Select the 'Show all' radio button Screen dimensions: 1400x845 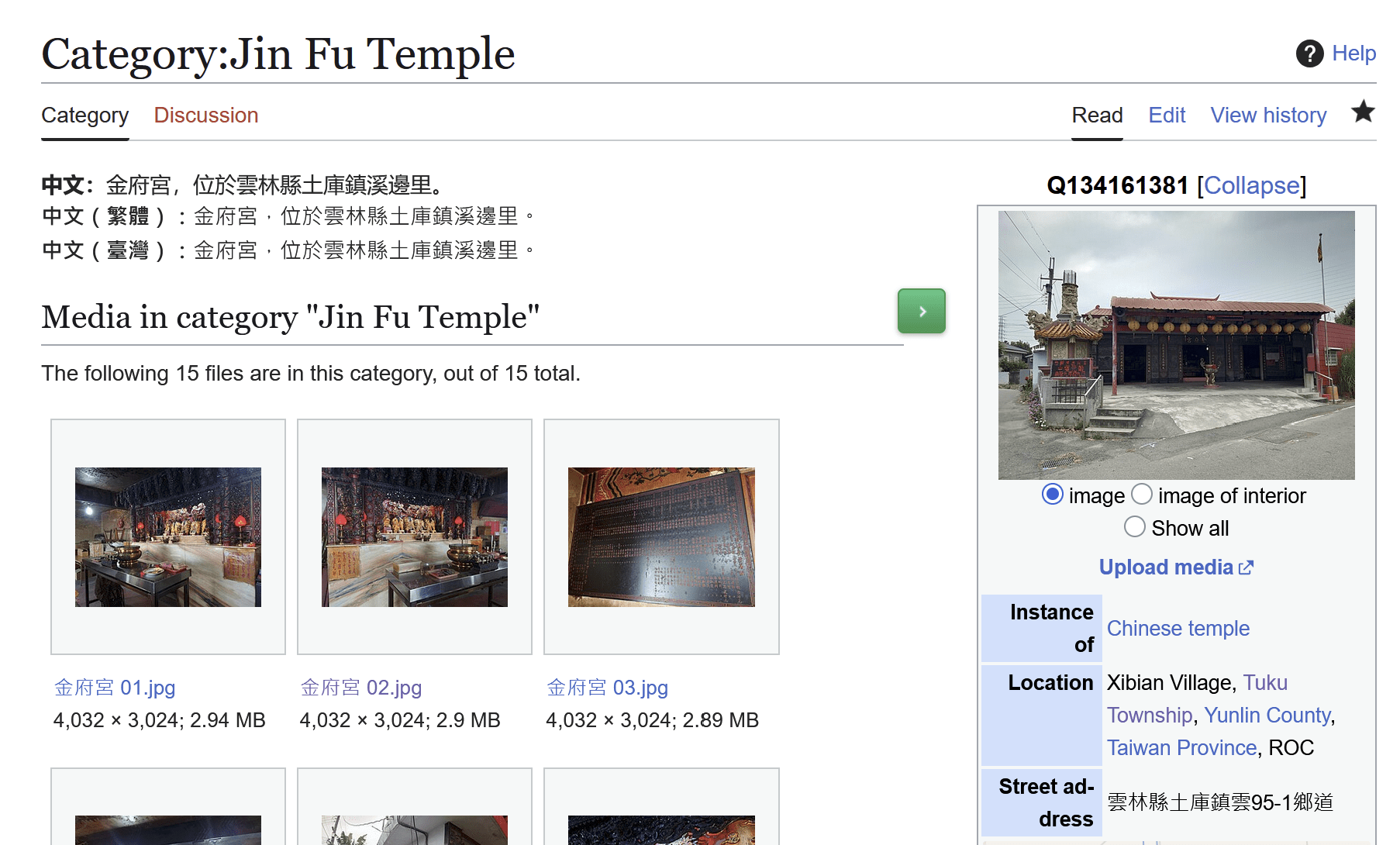(1135, 526)
